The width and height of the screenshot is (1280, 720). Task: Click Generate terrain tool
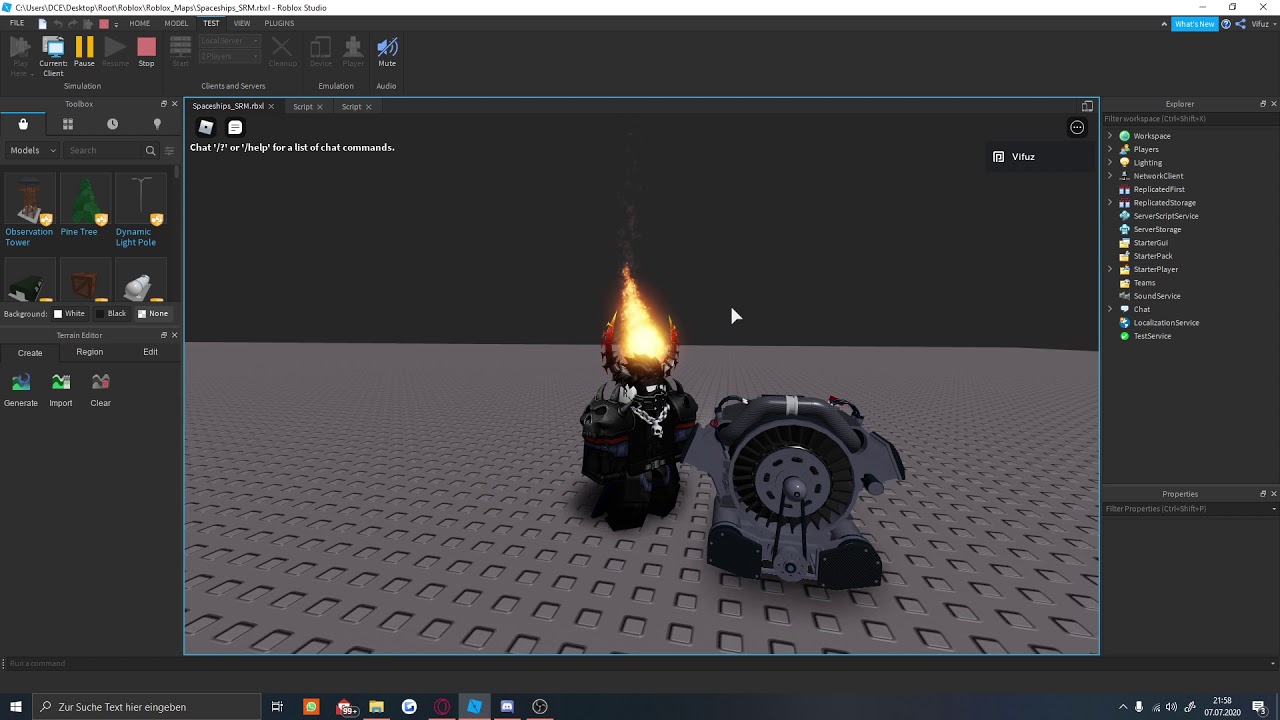(x=21, y=390)
